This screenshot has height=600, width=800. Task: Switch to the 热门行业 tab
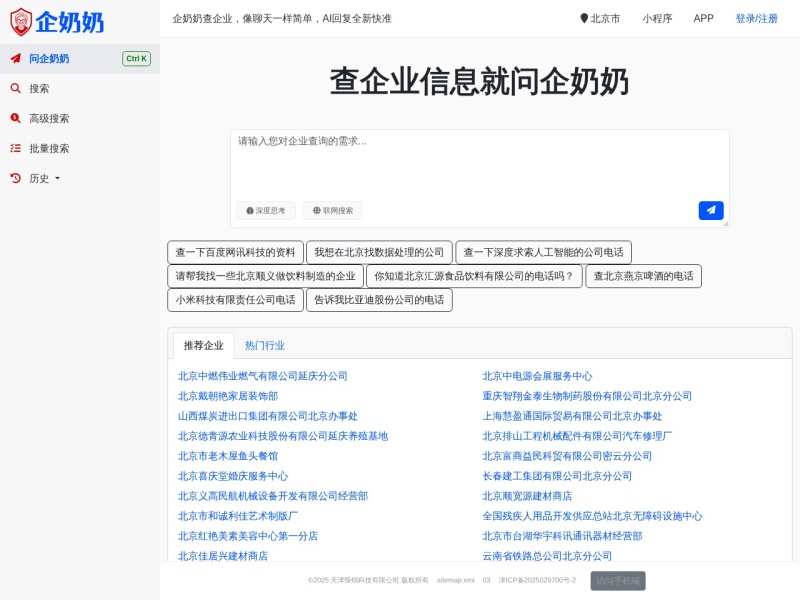[264, 345]
